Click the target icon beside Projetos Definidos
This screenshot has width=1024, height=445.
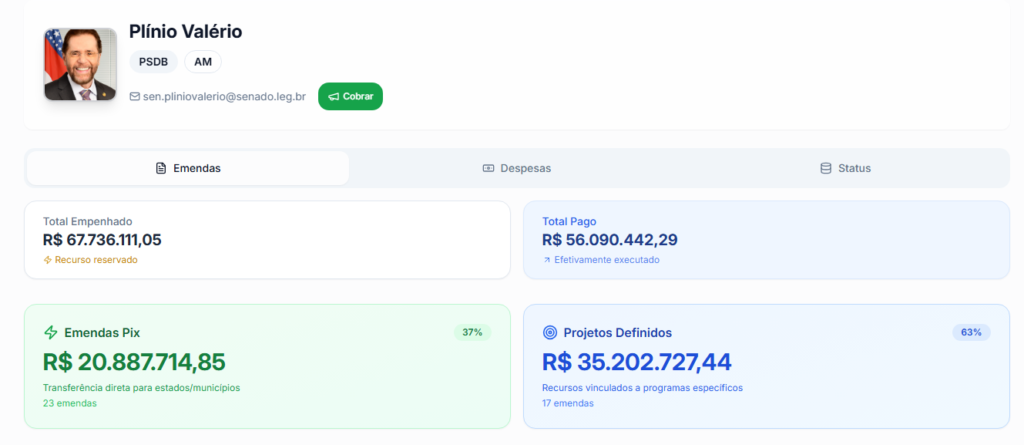point(550,333)
